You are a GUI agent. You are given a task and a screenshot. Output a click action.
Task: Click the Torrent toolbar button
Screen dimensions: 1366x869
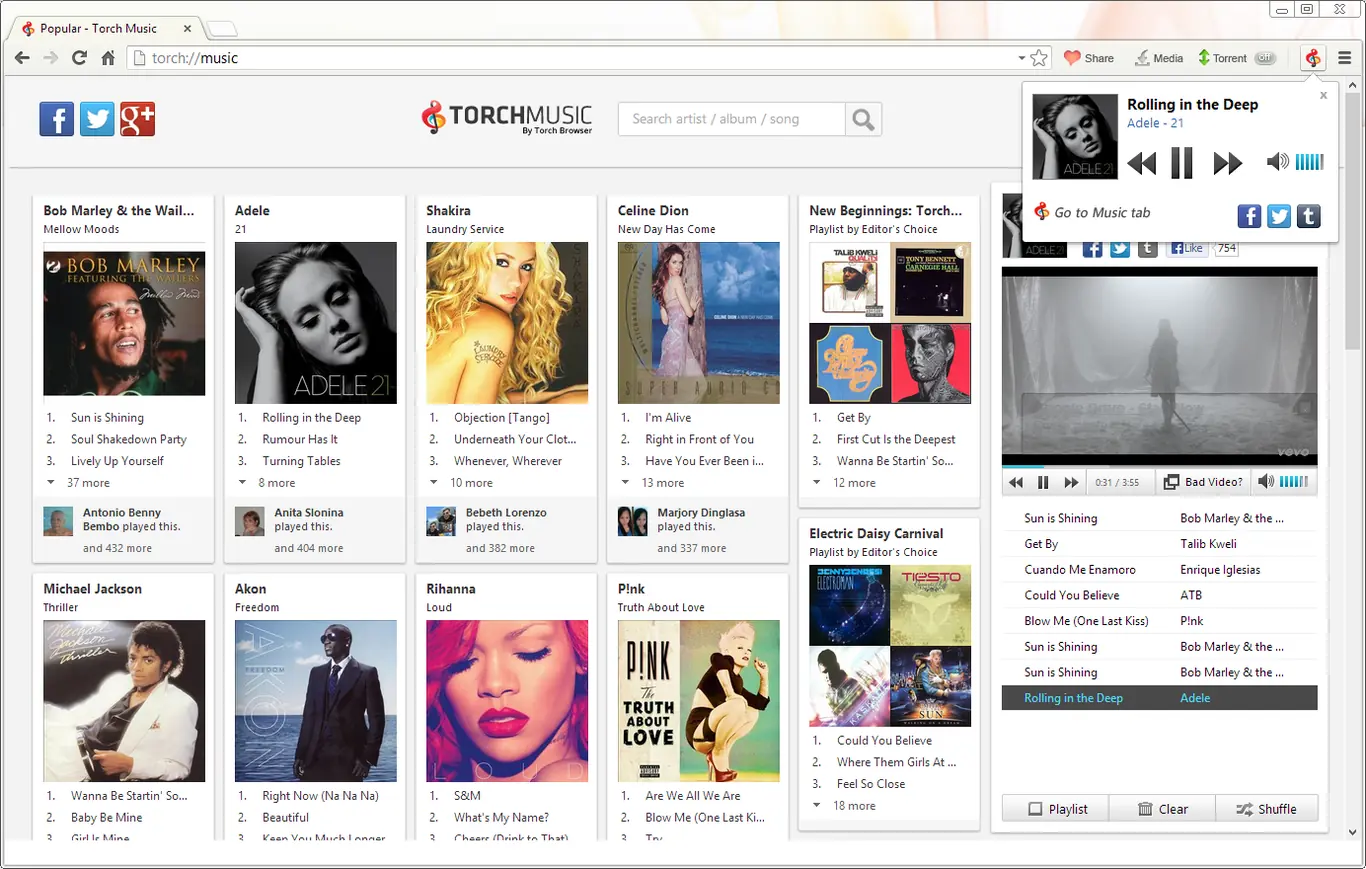click(1223, 58)
